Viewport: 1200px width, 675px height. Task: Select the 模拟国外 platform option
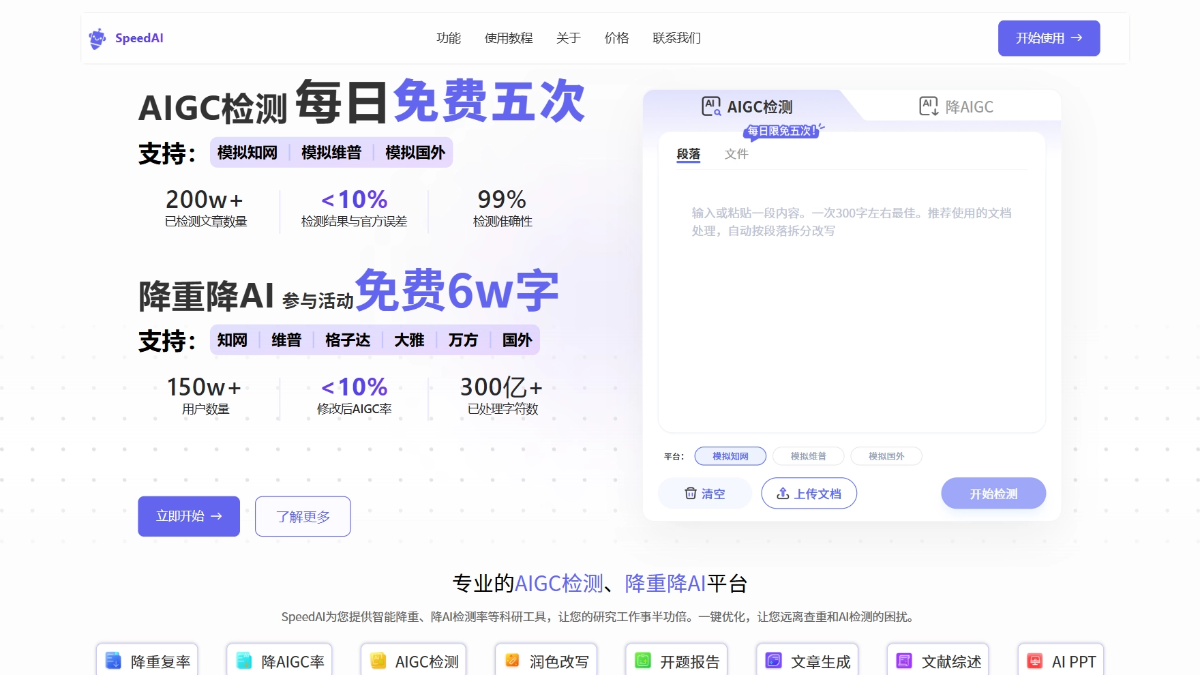pyautogui.click(x=886, y=456)
